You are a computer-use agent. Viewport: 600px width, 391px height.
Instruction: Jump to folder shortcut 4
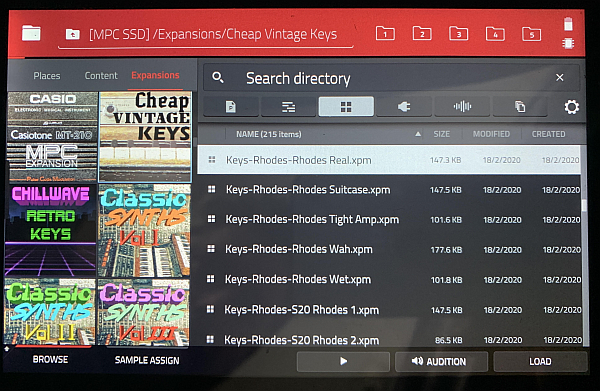tap(495, 34)
